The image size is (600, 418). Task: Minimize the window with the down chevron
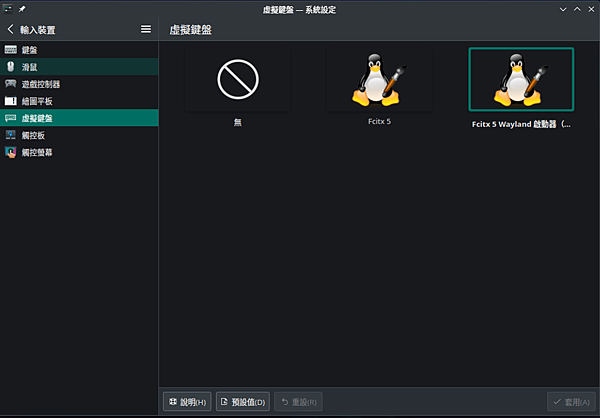click(x=563, y=9)
